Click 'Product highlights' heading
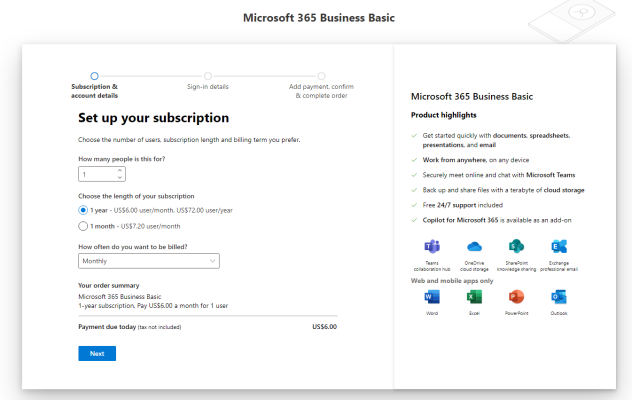 click(x=444, y=115)
